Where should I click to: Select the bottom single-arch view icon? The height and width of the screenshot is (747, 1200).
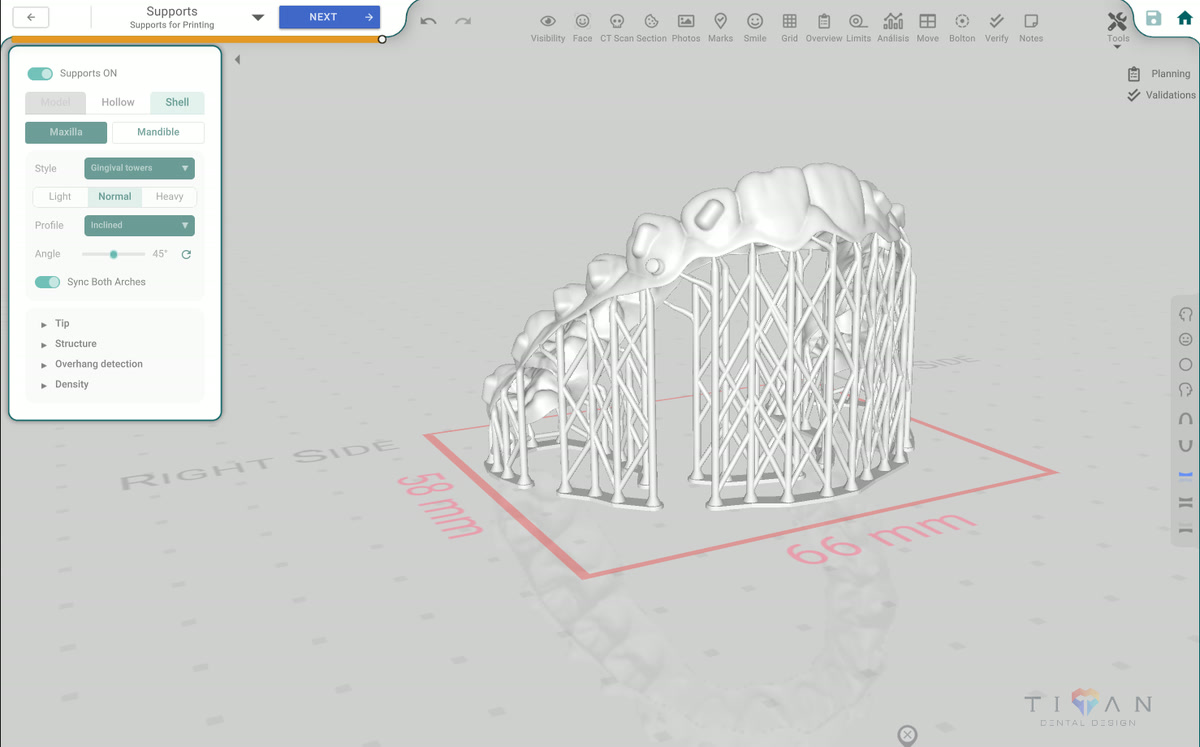pyautogui.click(x=1186, y=529)
